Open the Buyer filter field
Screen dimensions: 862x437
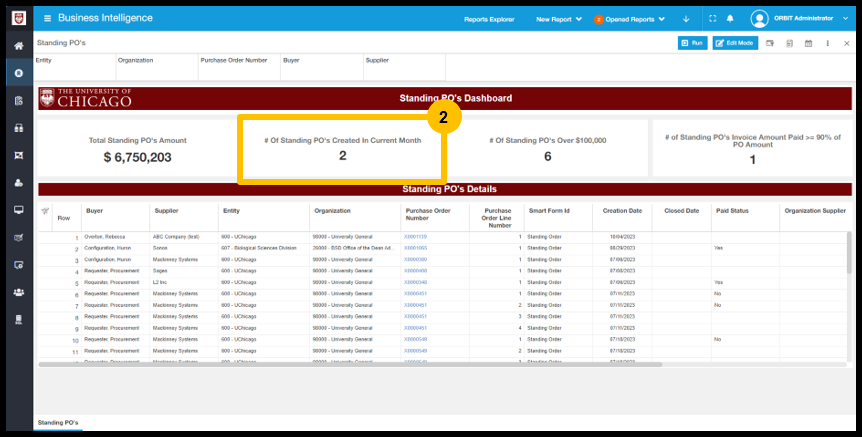click(x=322, y=67)
